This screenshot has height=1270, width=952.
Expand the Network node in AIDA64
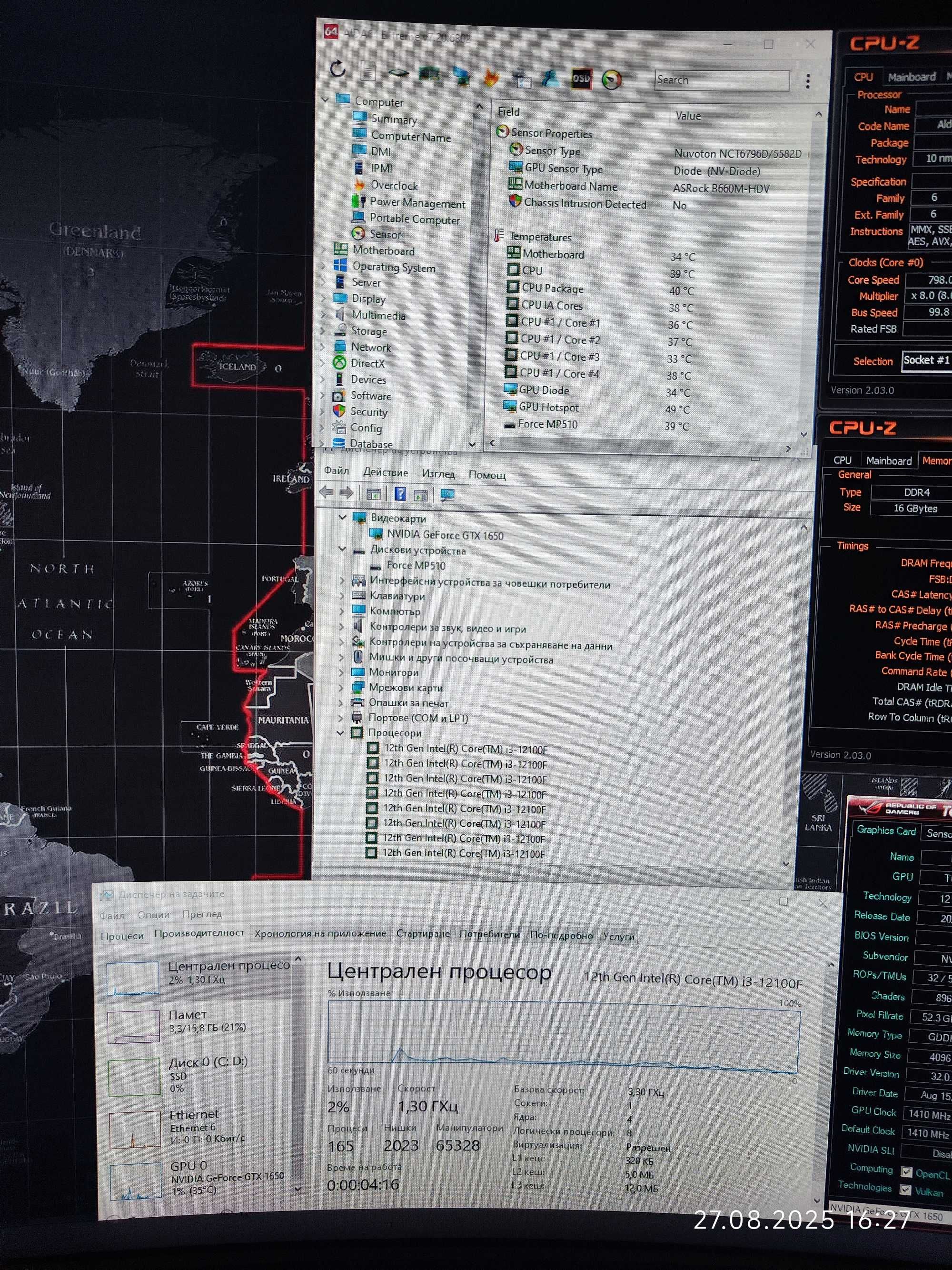pos(323,346)
